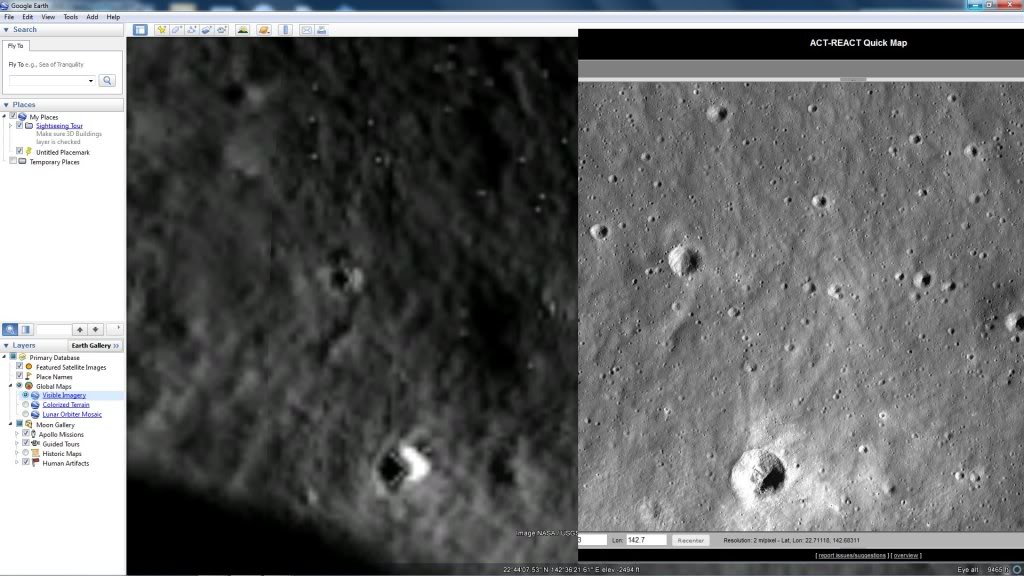Click the magnifier search button
Image resolution: width=1024 pixels, height=576 pixels.
point(107,80)
